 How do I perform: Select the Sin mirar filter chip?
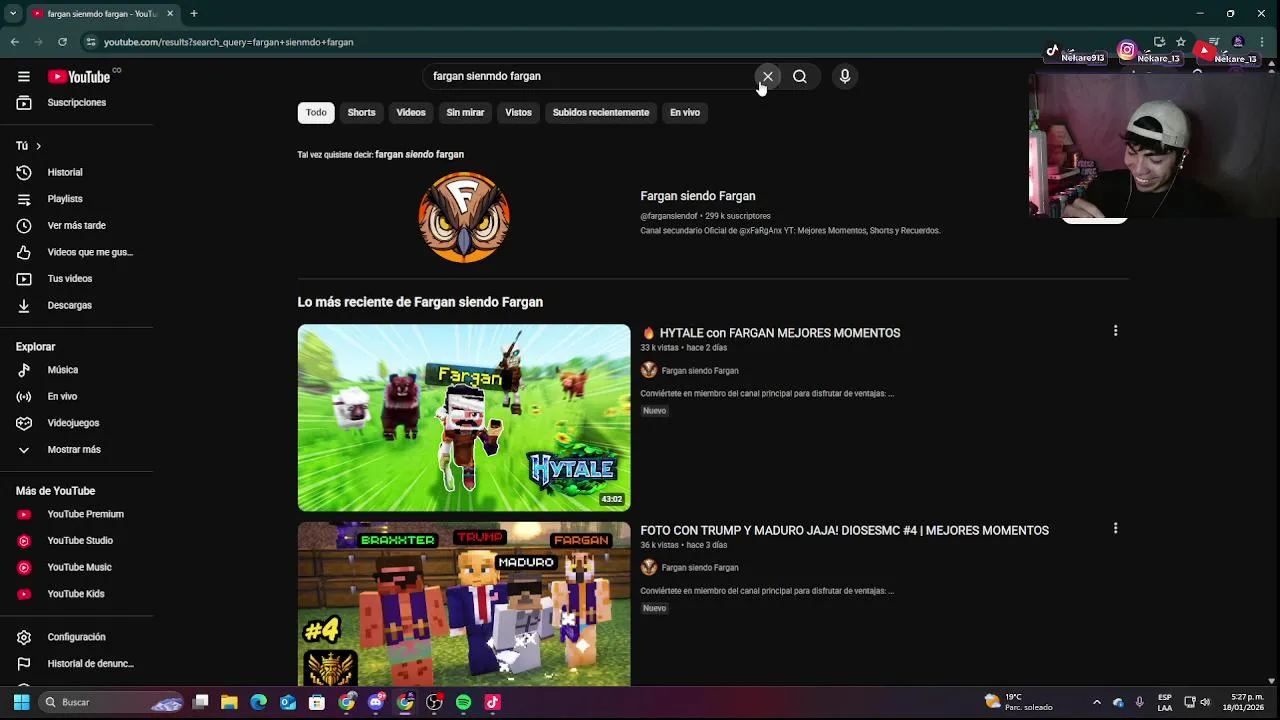click(x=465, y=112)
